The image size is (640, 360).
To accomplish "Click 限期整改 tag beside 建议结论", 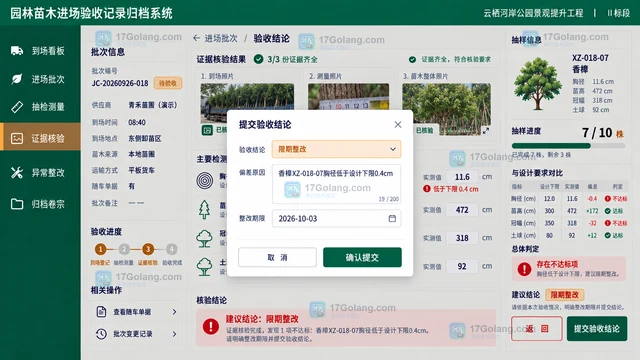I will 565,295.
